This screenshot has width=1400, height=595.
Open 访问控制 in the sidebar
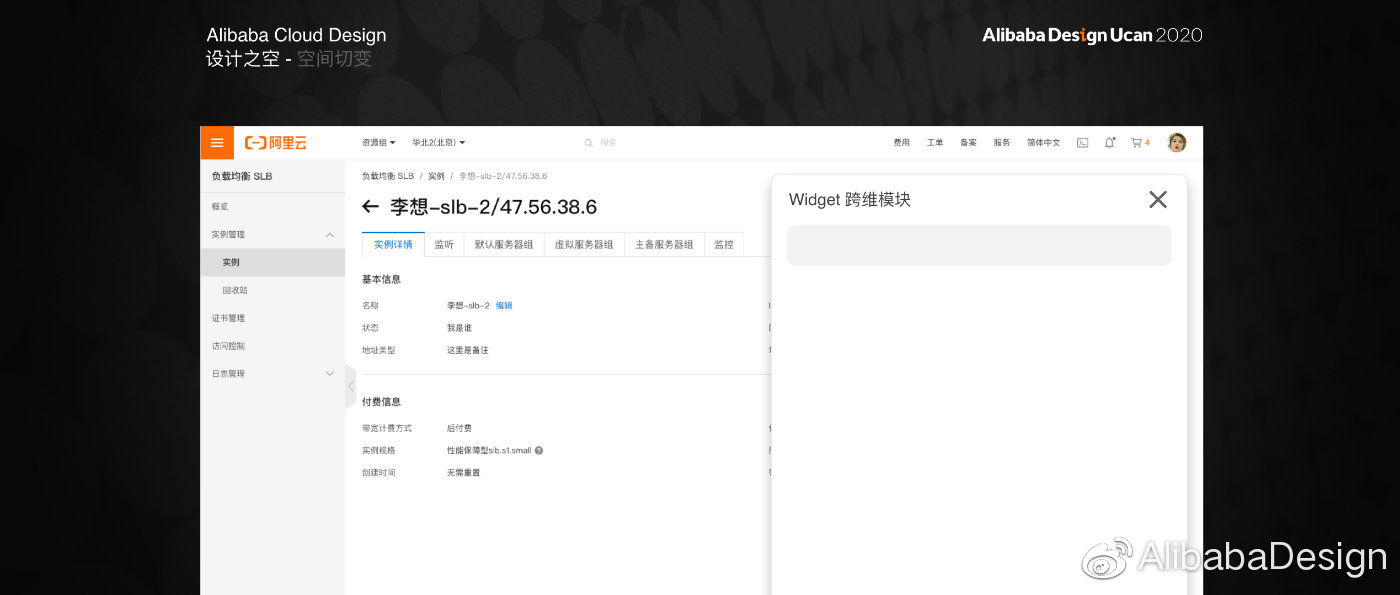point(228,346)
